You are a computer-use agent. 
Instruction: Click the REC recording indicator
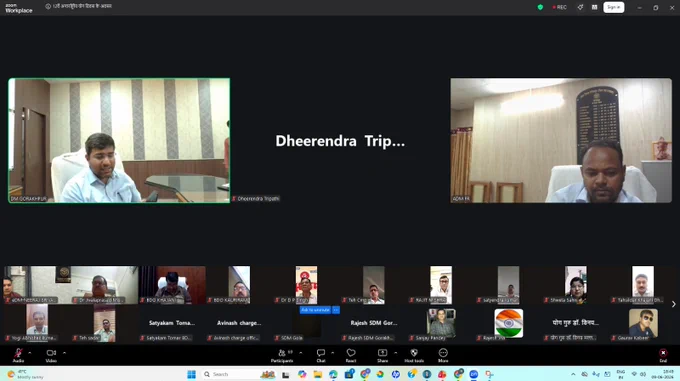click(559, 7)
